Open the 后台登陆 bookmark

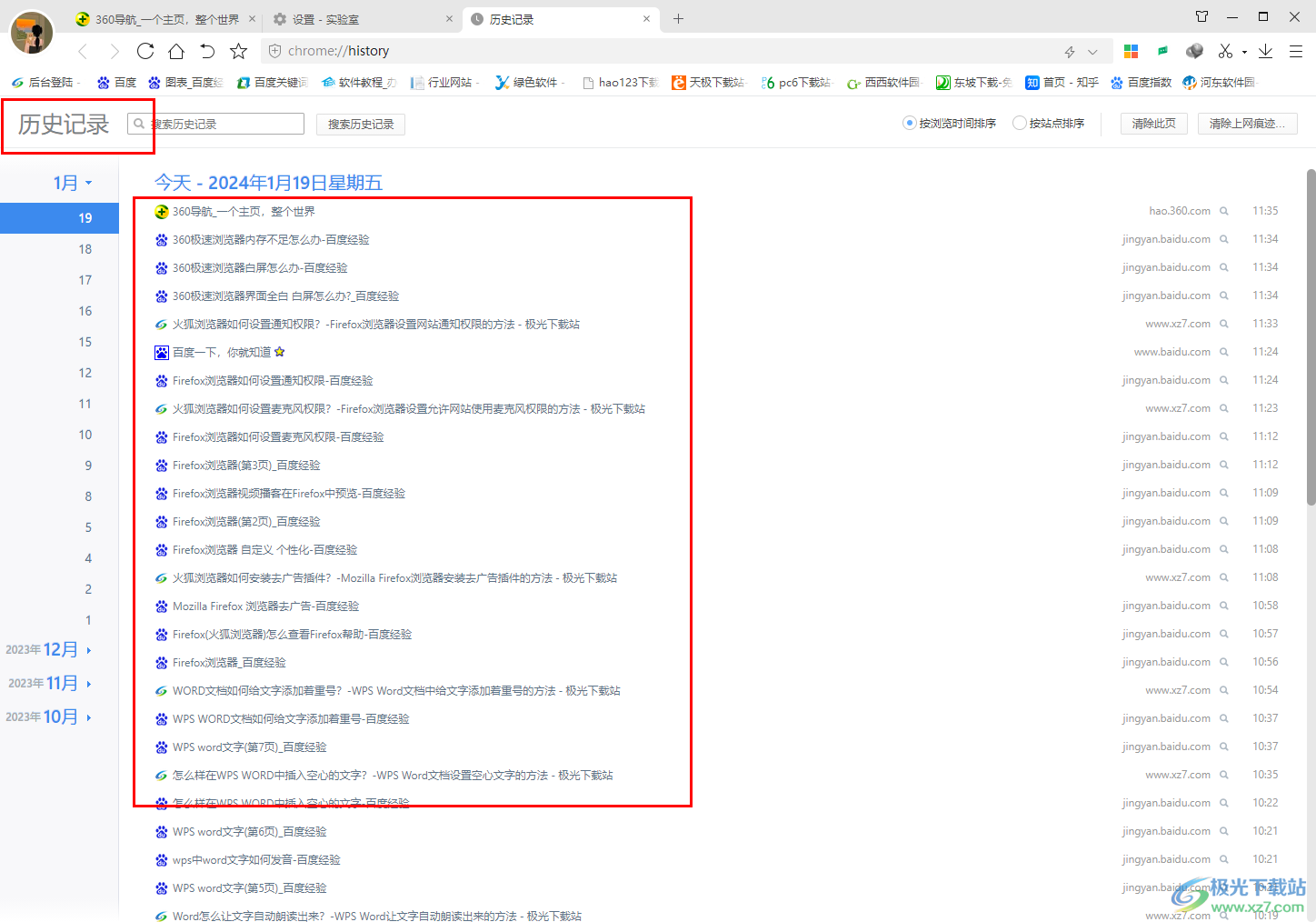click(x=45, y=82)
